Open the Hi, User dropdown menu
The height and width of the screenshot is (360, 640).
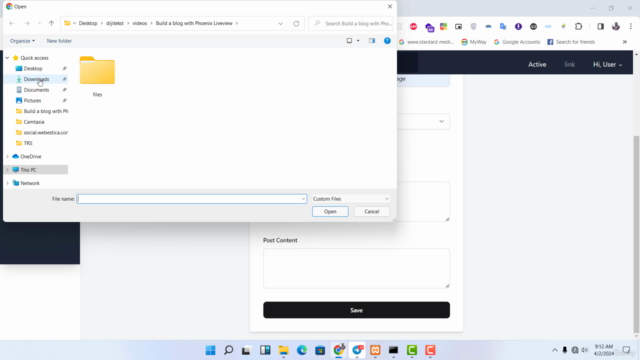[607, 64]
